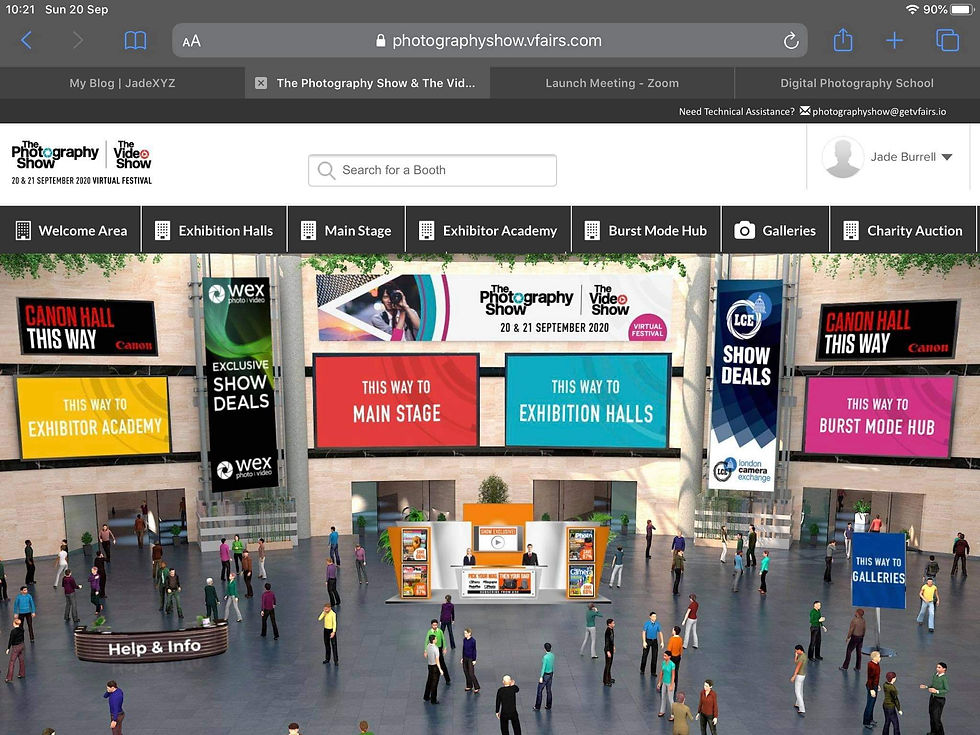Open Burst Mode Hub navigation item

coord(646,231)
